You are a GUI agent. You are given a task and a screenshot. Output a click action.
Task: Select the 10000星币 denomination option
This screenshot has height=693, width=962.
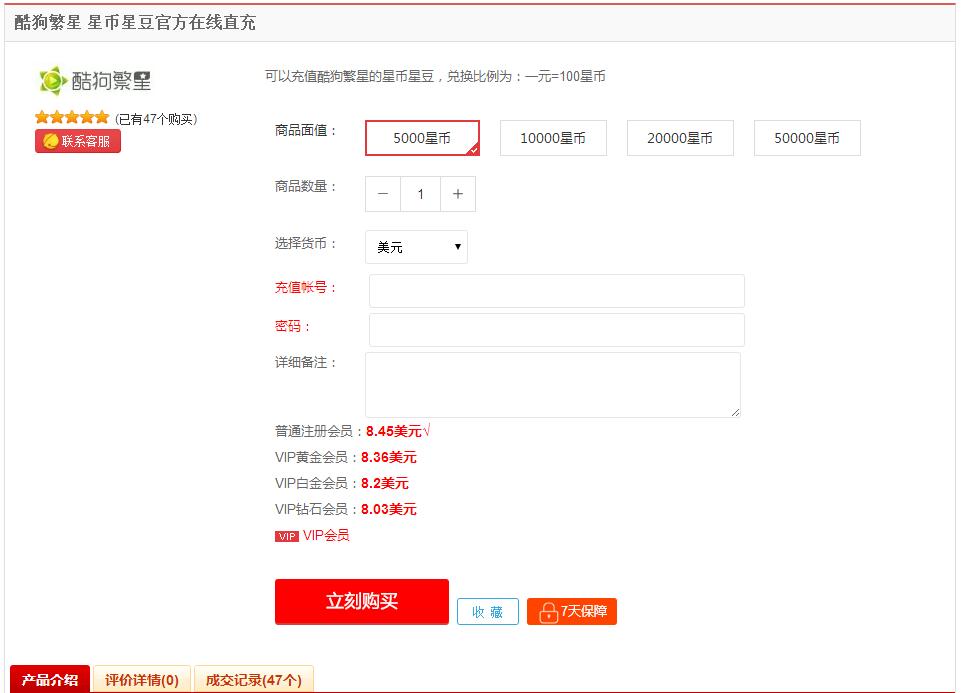(553, 138)
